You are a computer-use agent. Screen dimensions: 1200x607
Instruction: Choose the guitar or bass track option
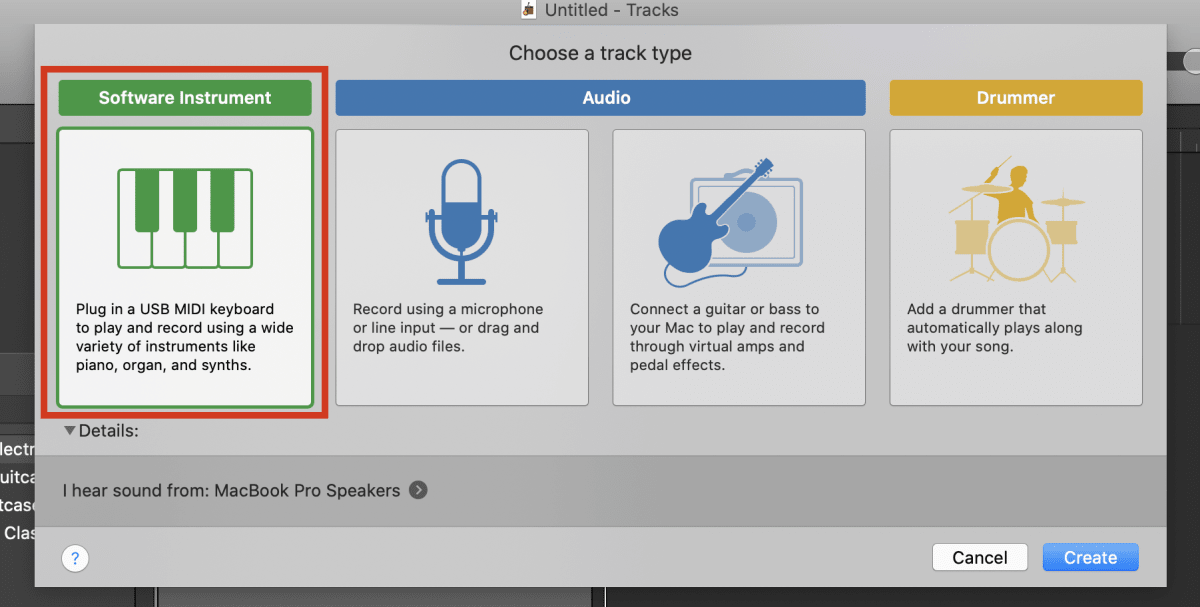pyautogui.click(x=738, y=265)
